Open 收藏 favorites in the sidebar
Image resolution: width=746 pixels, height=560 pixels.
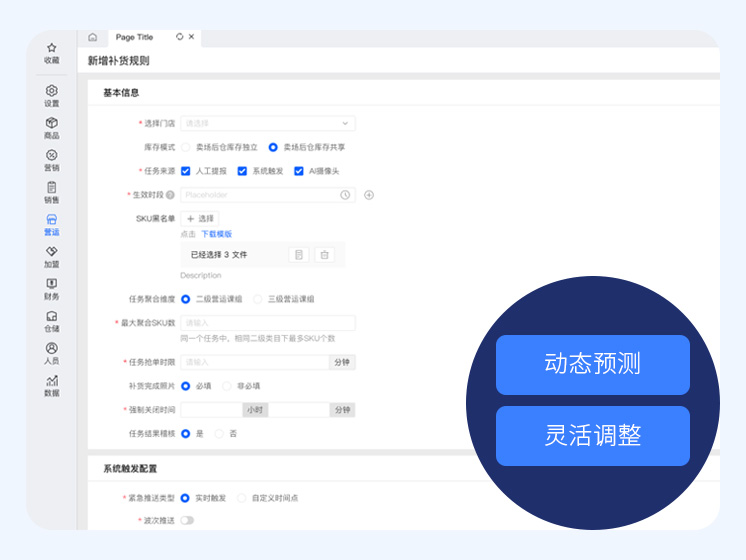click(x=52, y=53)
